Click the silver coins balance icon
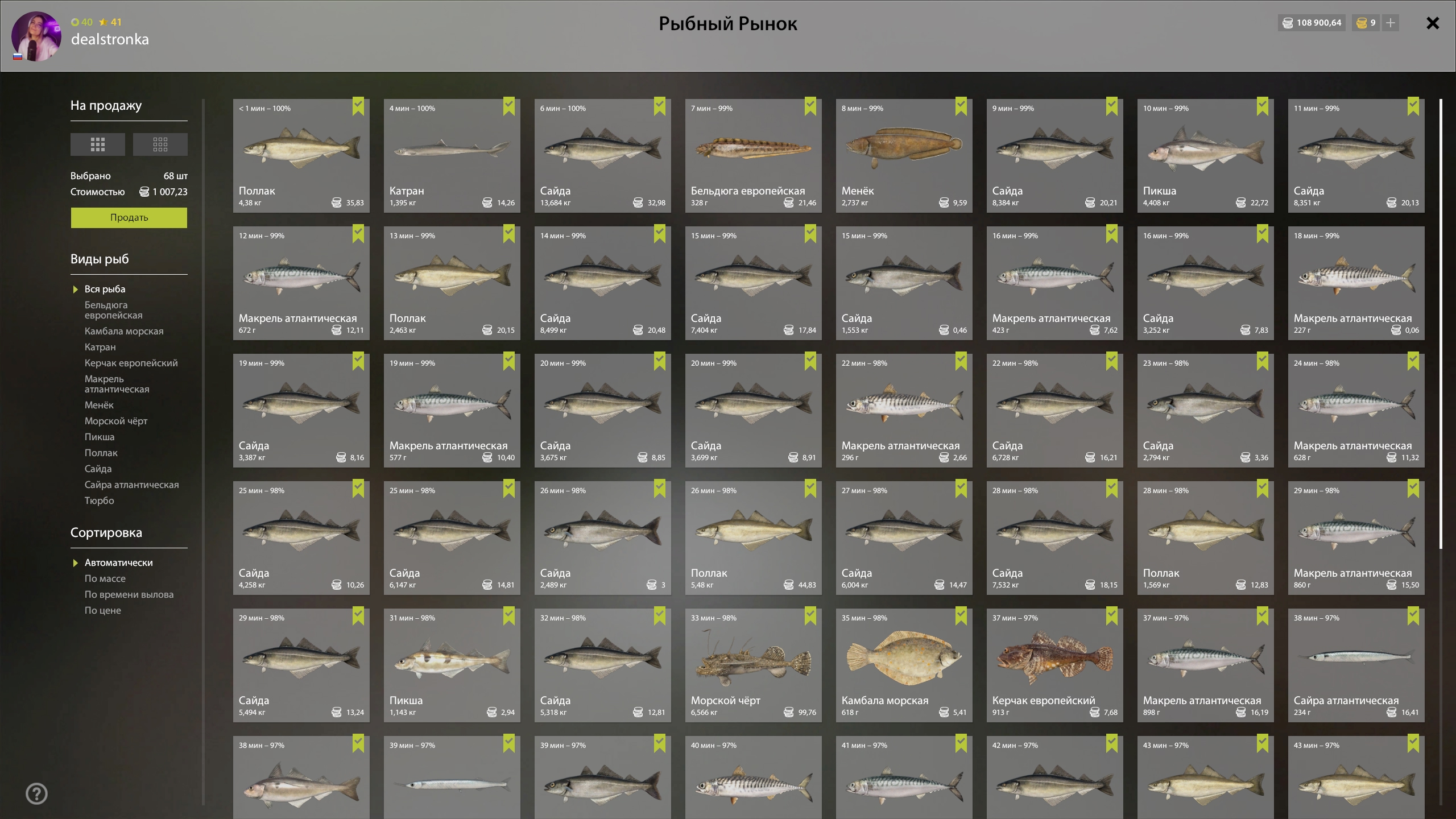 pyautogui.click(x=1287, y=23)
